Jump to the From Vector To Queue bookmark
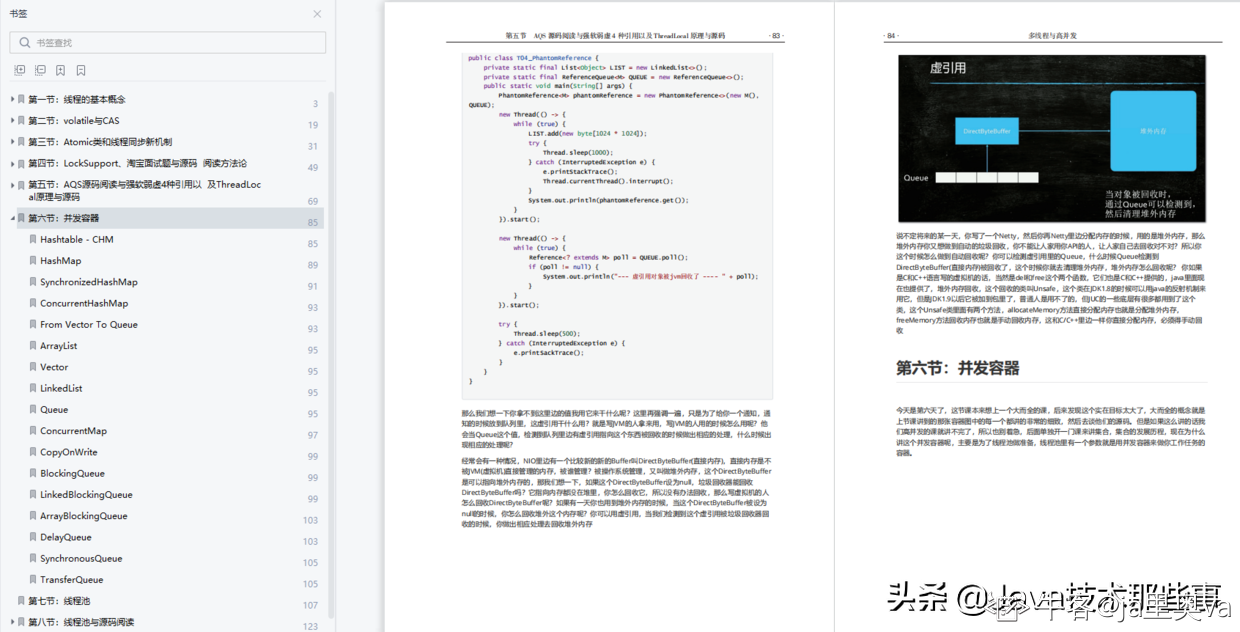The width and height of the screenshot is (1240, 632). click(x=89, y=324)
